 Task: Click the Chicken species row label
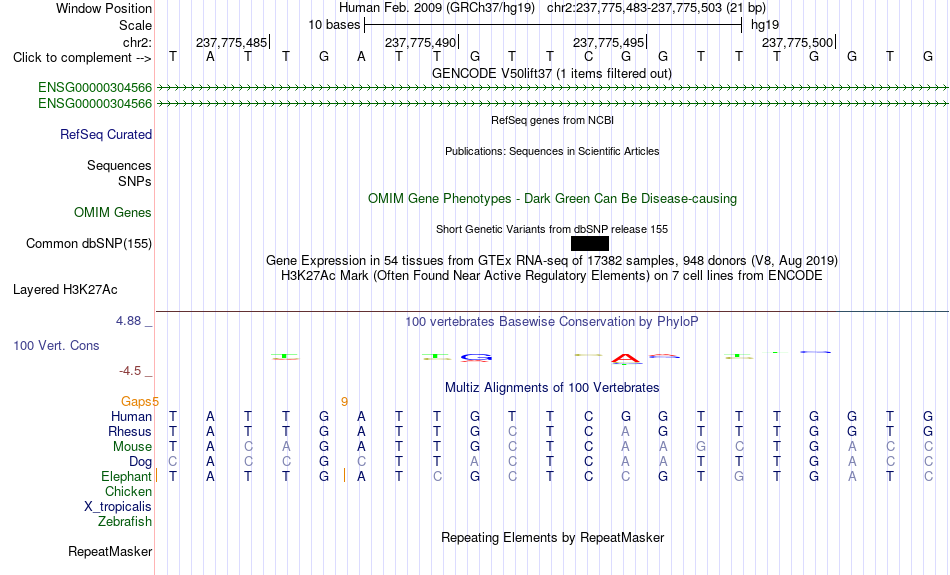coord(128,491)
